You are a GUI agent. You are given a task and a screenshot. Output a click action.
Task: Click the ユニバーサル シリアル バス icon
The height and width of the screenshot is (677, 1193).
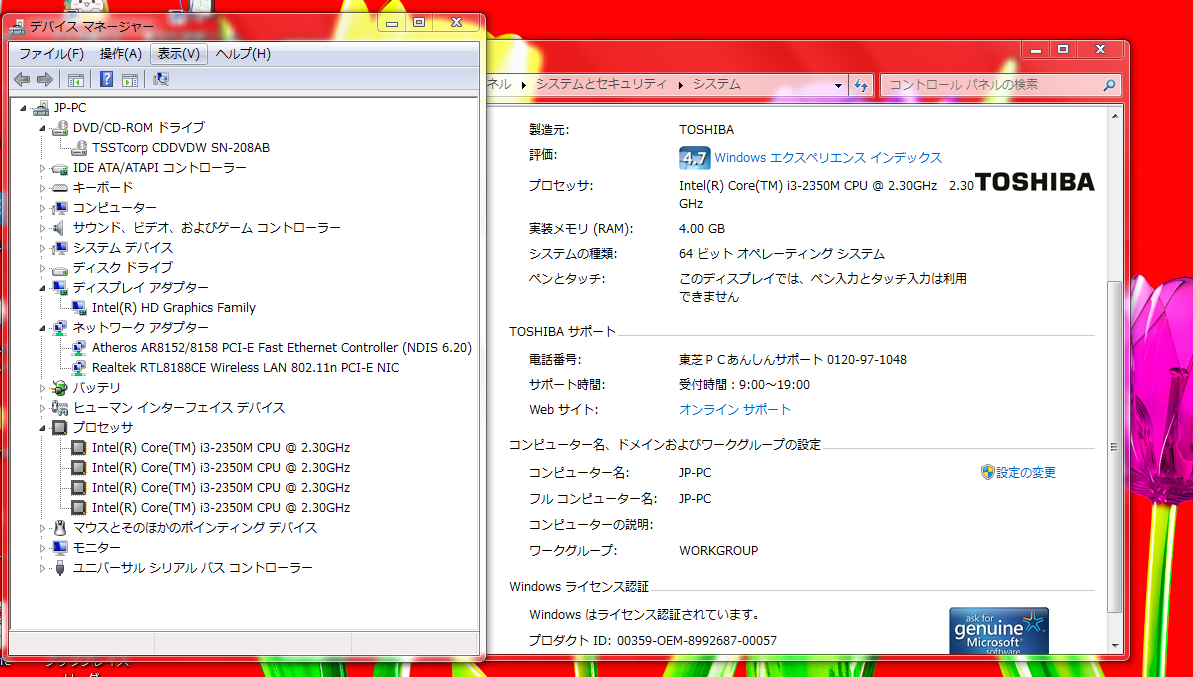(60, 567)
